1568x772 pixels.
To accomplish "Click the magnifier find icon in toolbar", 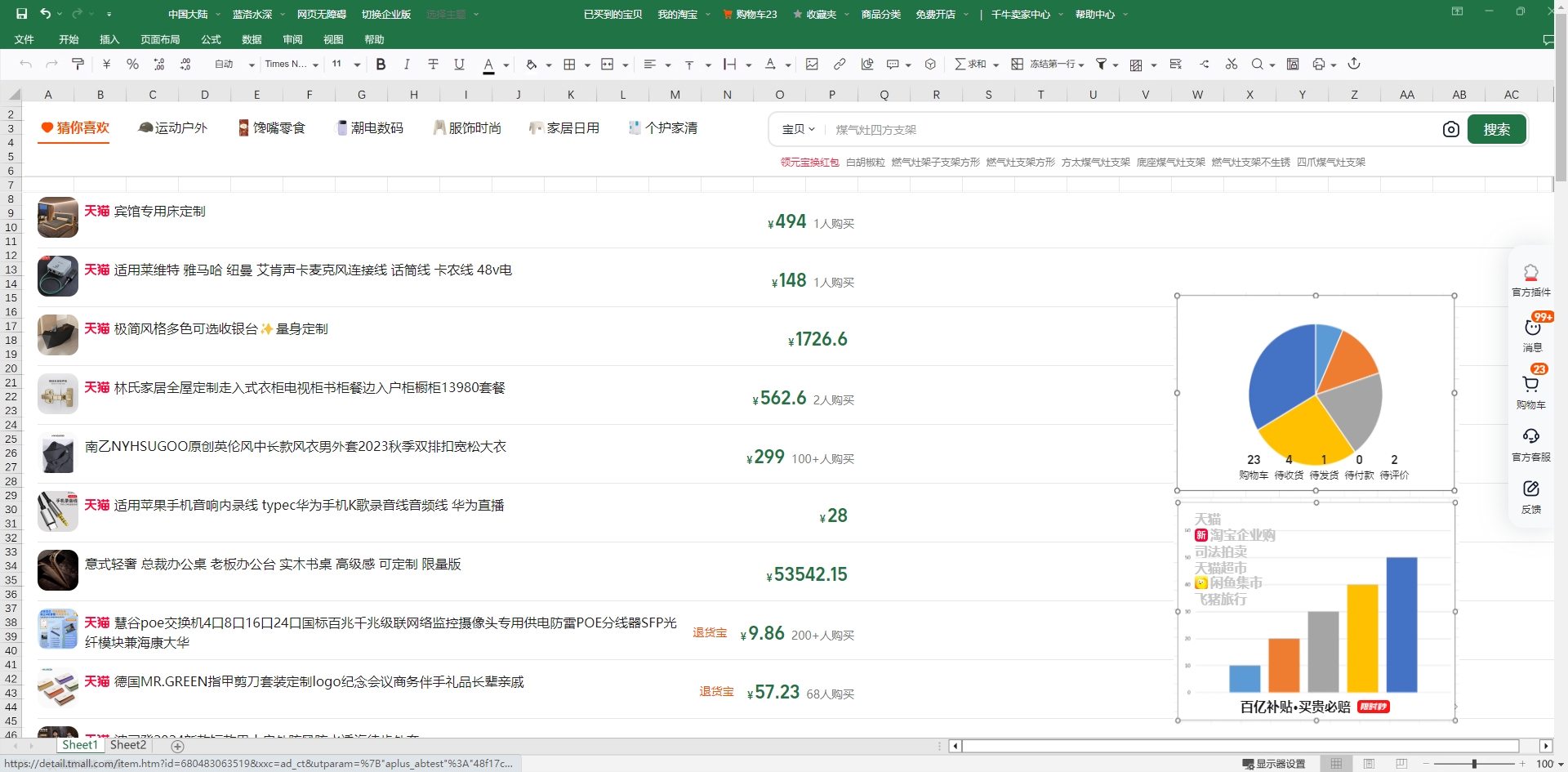I will [1258, 64].
